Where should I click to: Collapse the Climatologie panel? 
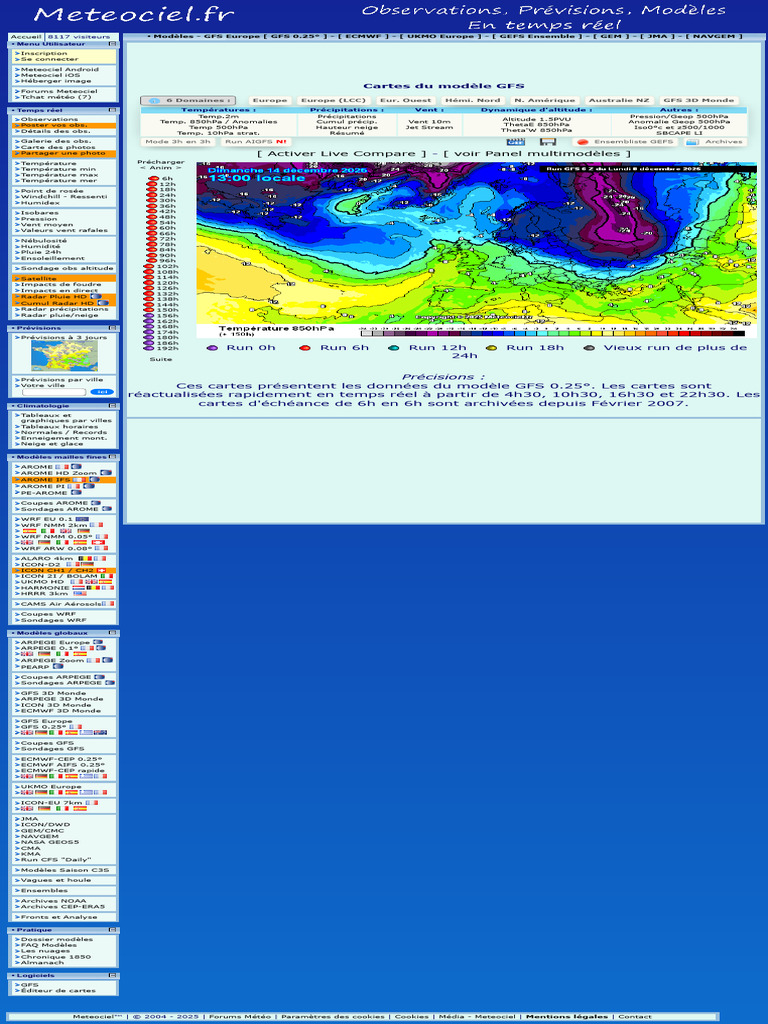(x=112, y=406)
